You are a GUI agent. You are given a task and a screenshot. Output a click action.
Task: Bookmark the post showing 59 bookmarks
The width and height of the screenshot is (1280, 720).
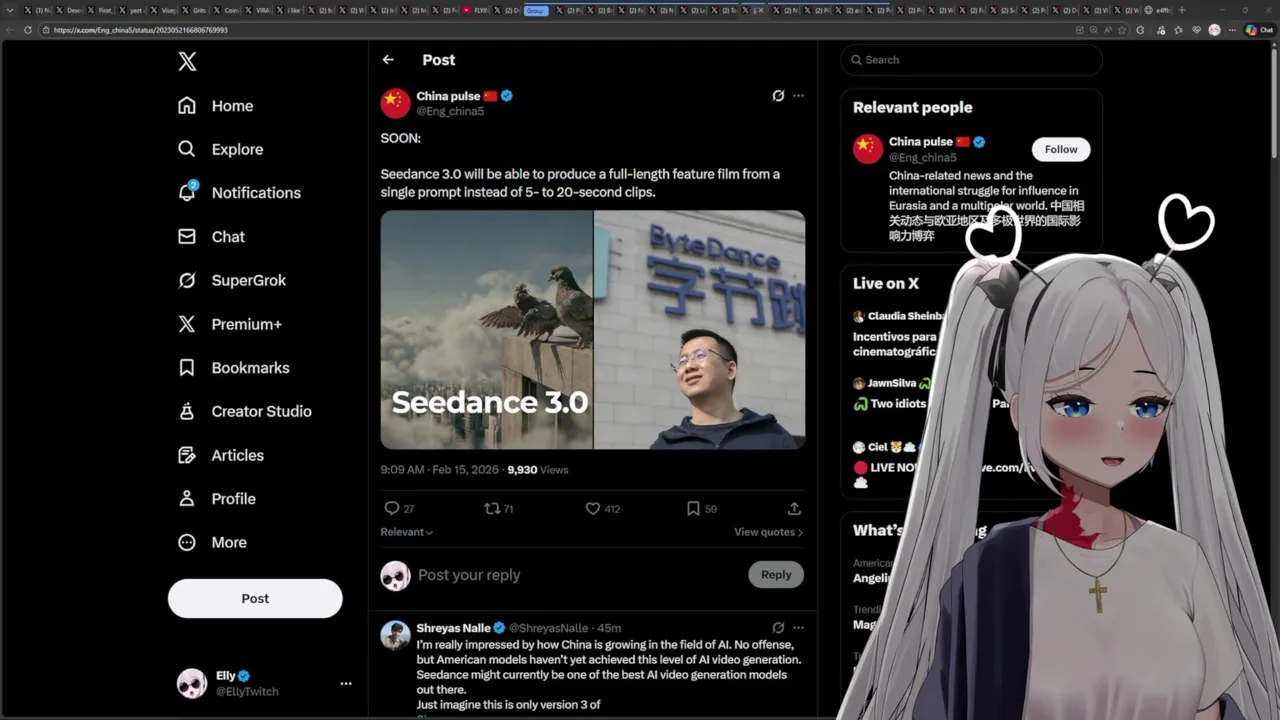(x=693, y=508)
